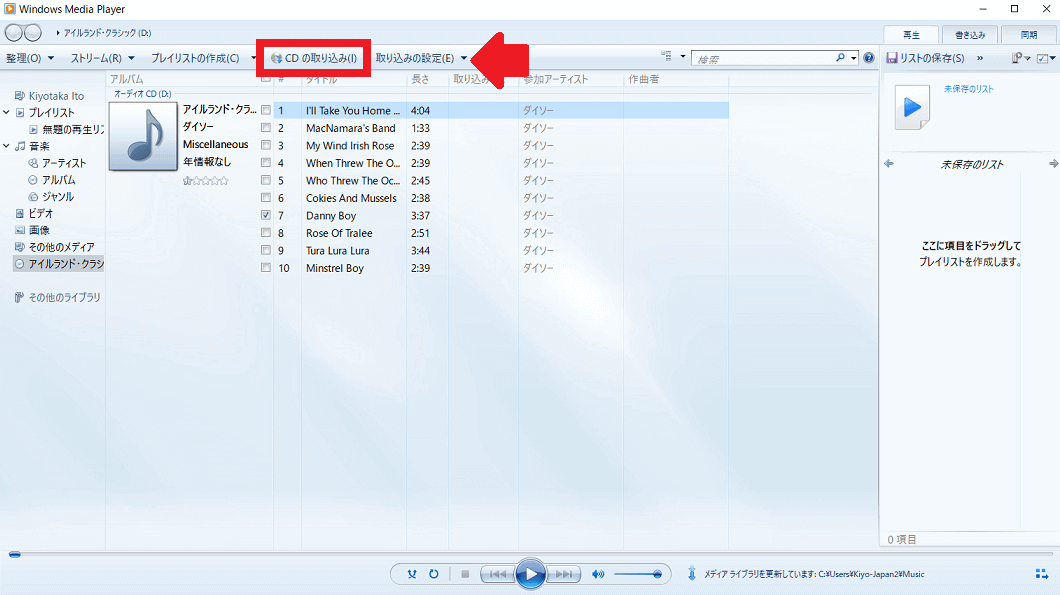Show more commands chevron in list pane
Image resolution: width=1060 pixels, height=595 pixels.
pyautogui.click(x=980, y=58)
